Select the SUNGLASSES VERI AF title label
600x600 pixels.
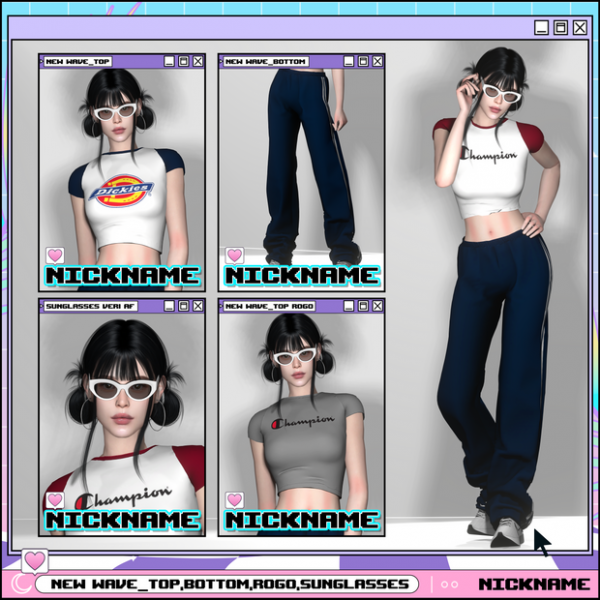click(x=91, y=306)
